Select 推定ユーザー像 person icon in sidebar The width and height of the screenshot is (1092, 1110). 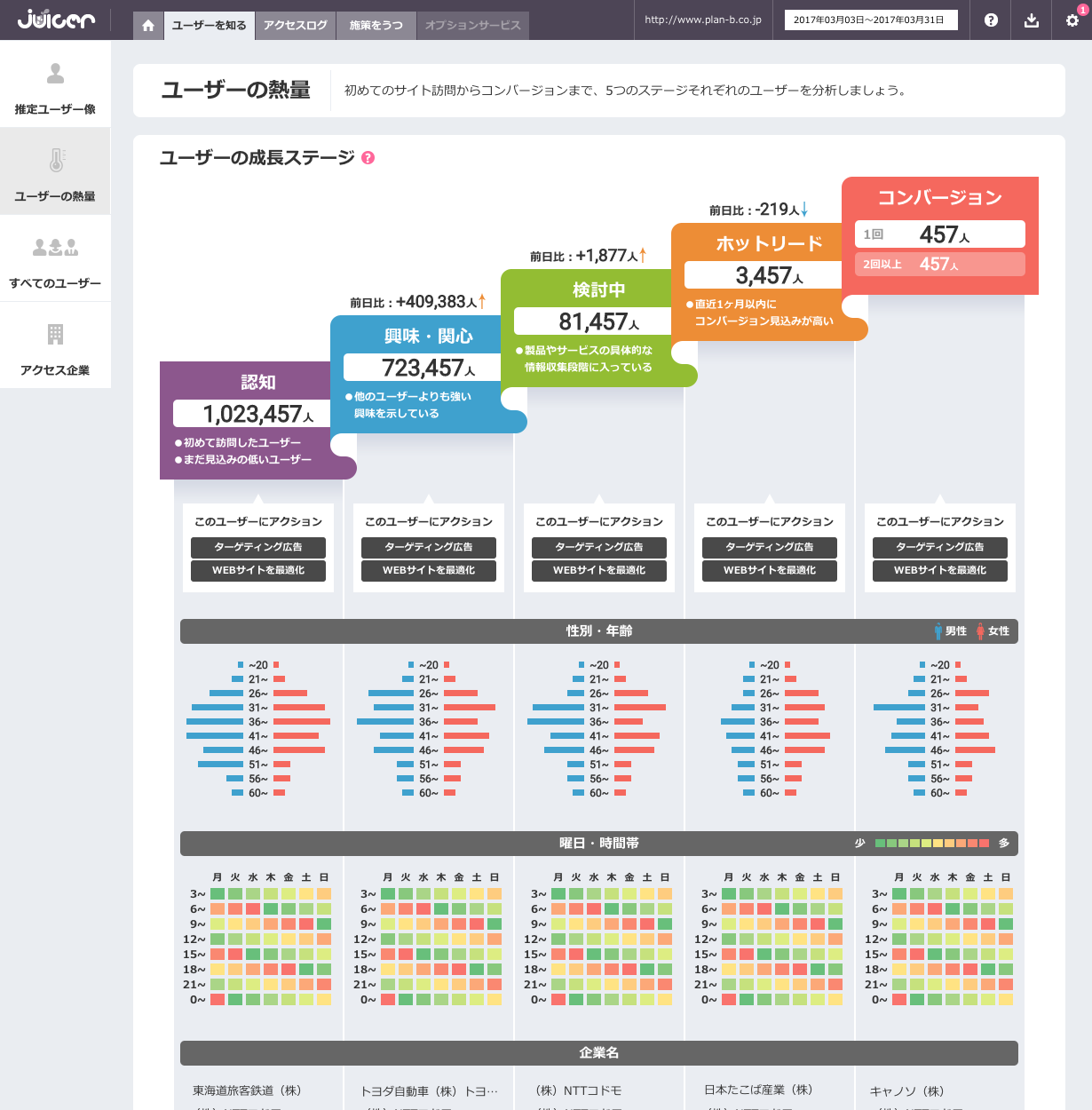[55, 74]
